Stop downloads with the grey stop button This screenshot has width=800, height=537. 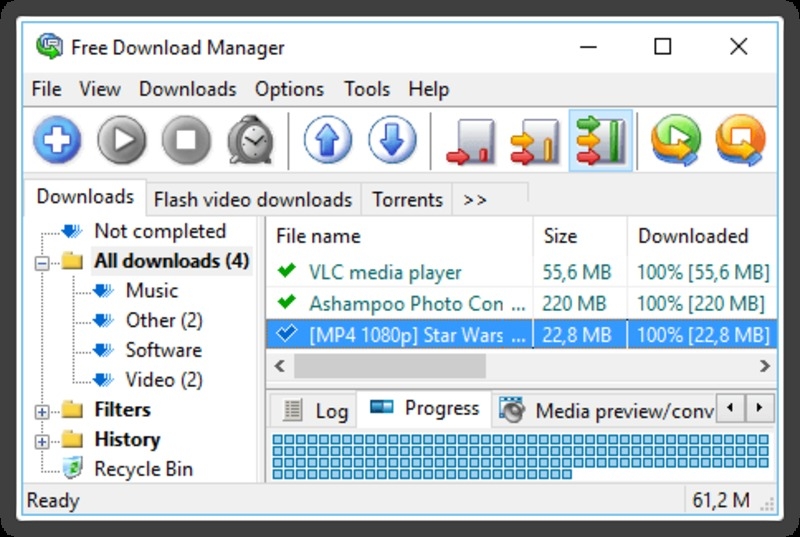point(186,140)
